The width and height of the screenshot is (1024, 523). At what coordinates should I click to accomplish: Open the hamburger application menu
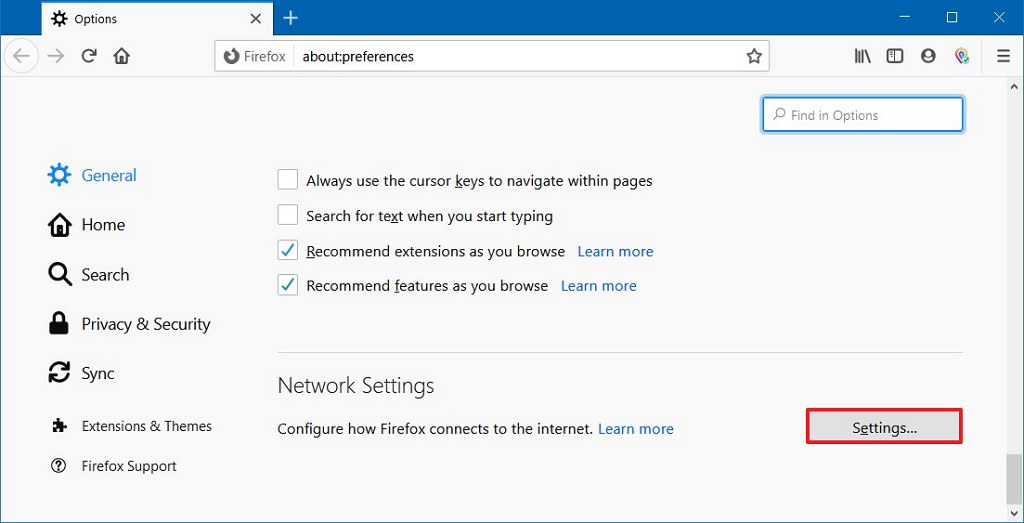coord(1003,56)
